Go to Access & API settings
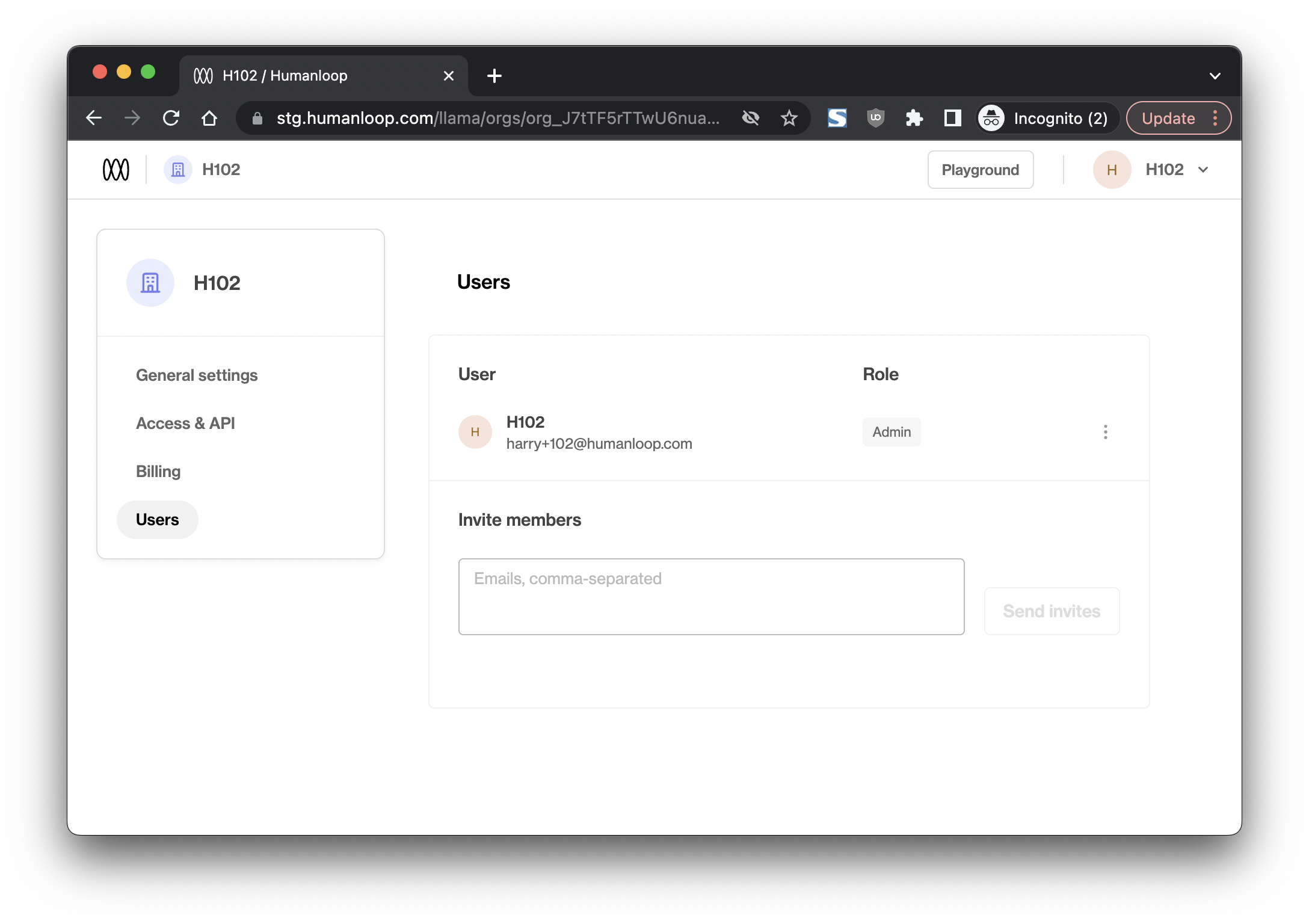 click(185, 423)
